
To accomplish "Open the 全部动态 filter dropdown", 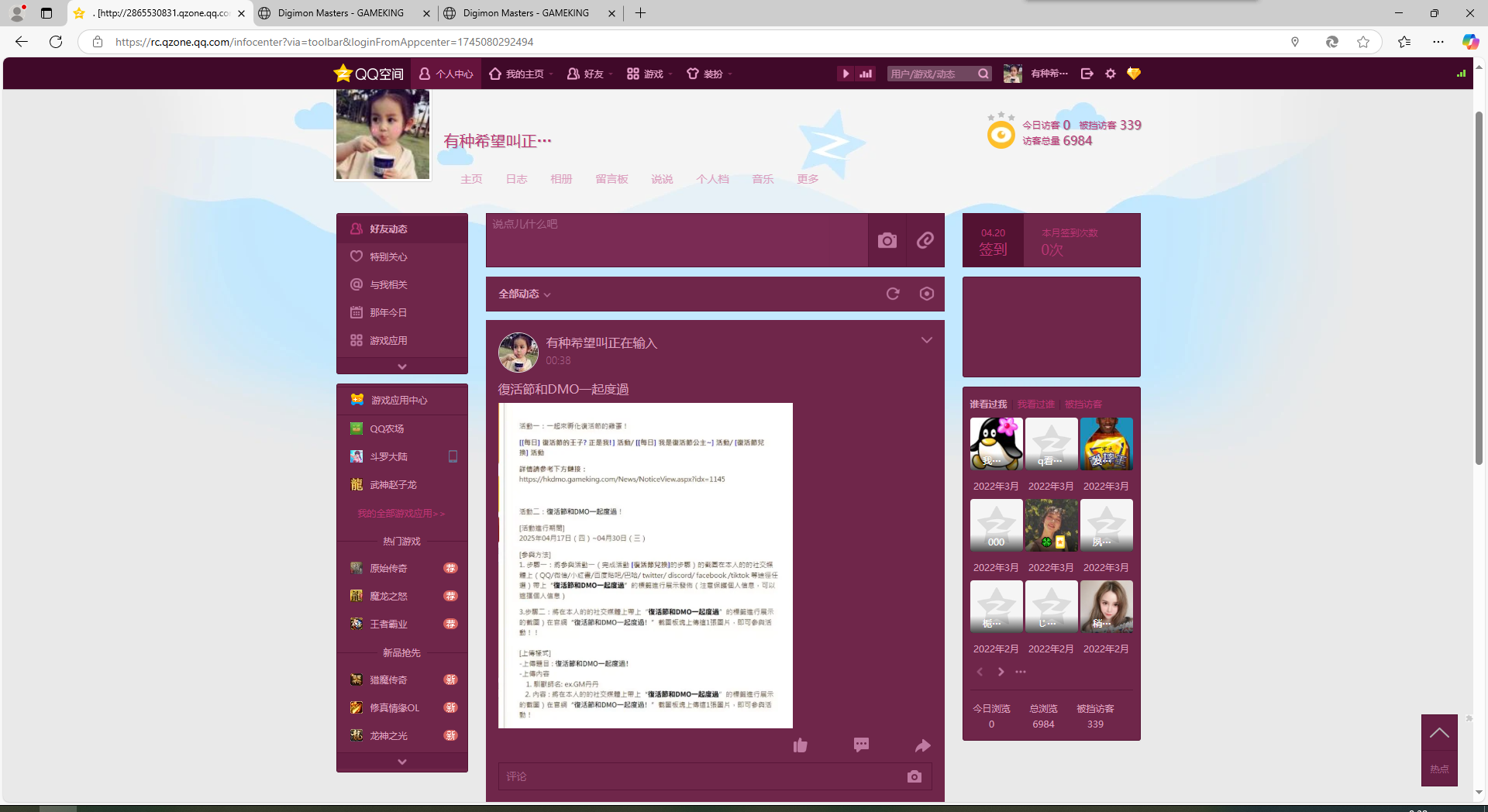I will click(525, 294).
